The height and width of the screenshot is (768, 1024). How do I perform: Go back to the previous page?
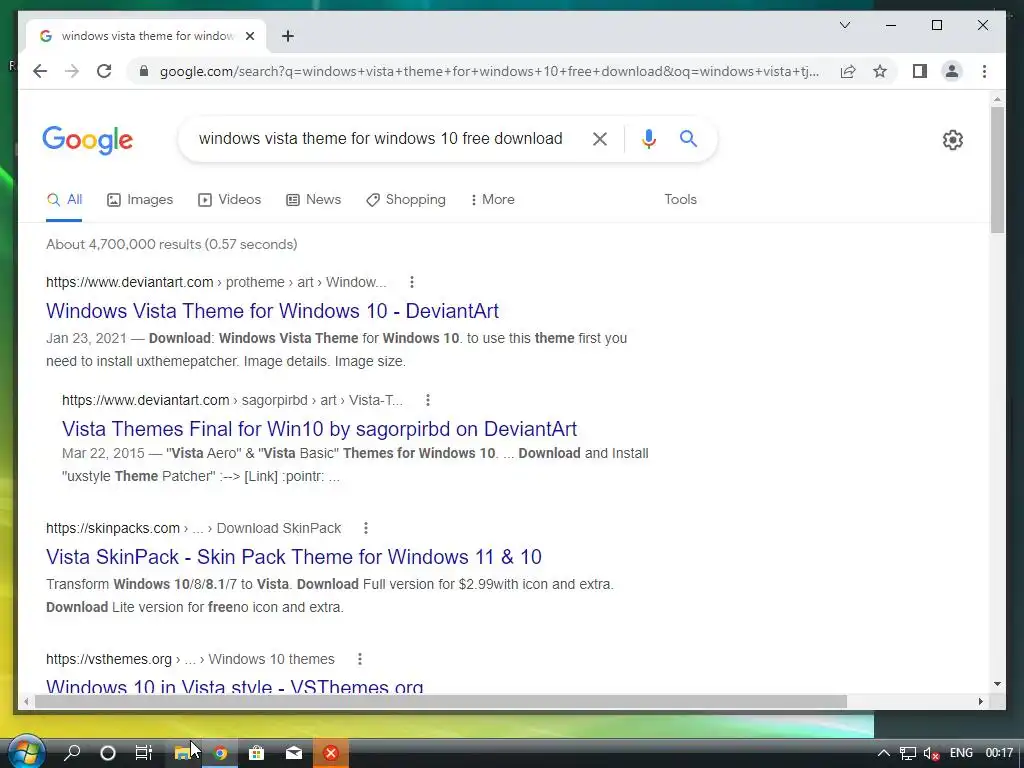click(40, 71)
